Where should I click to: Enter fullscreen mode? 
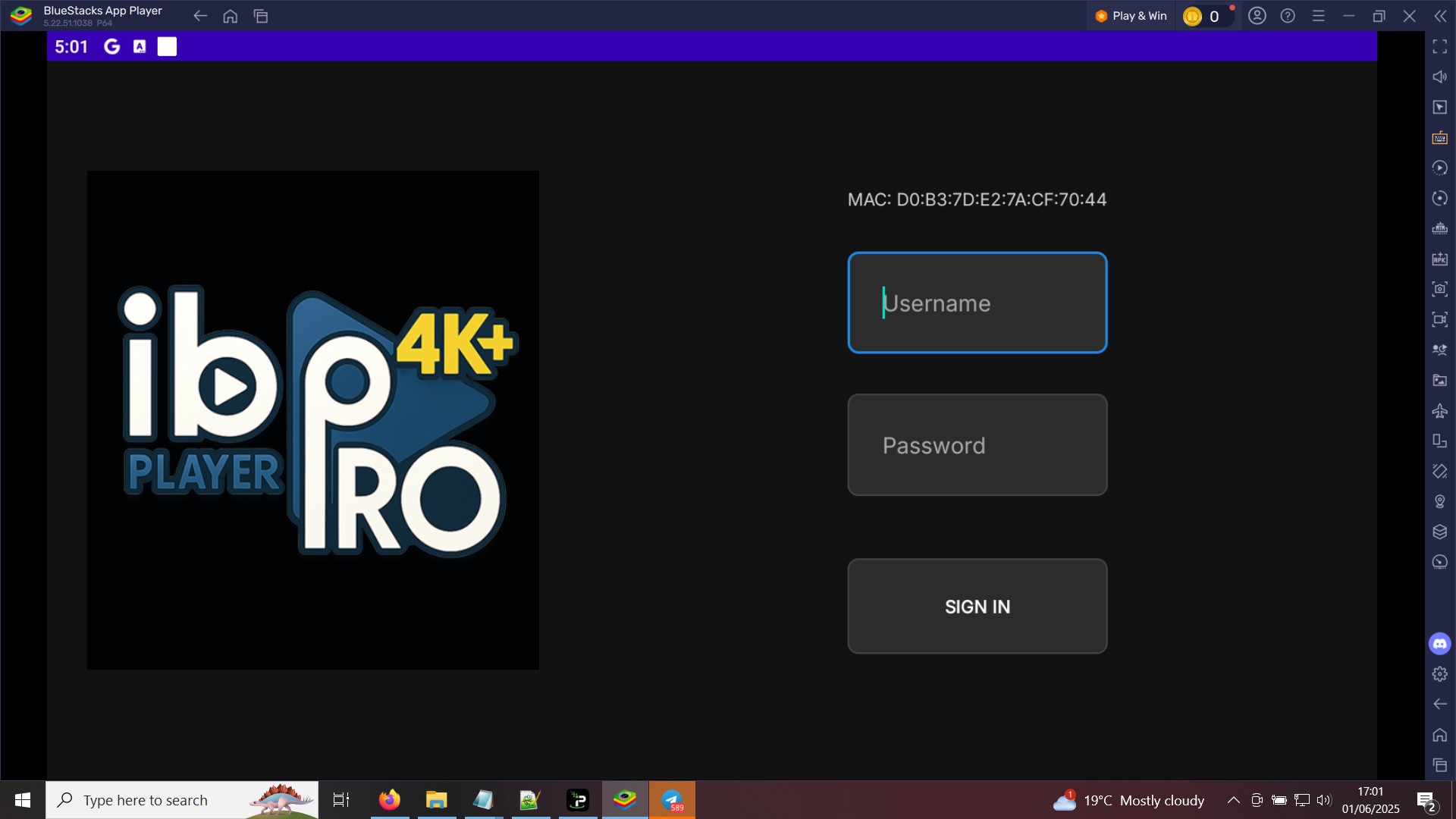coord(1439,46)
